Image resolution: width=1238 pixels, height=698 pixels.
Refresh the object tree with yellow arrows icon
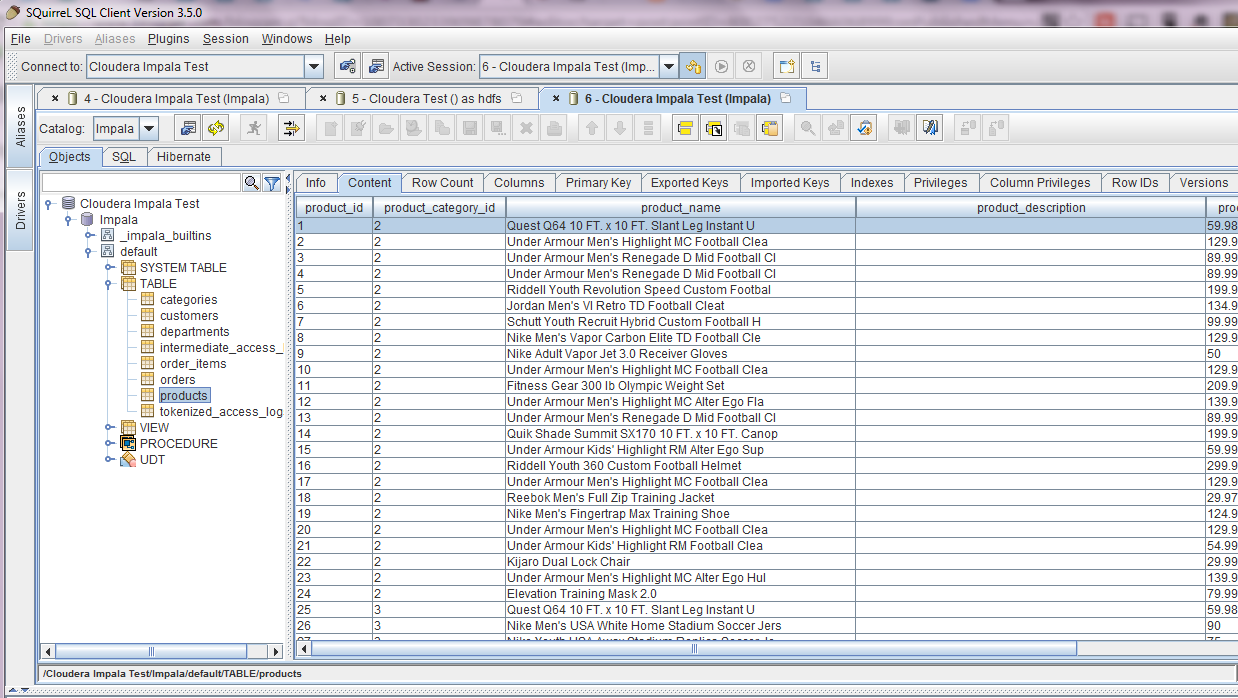(x=216, y=128)
